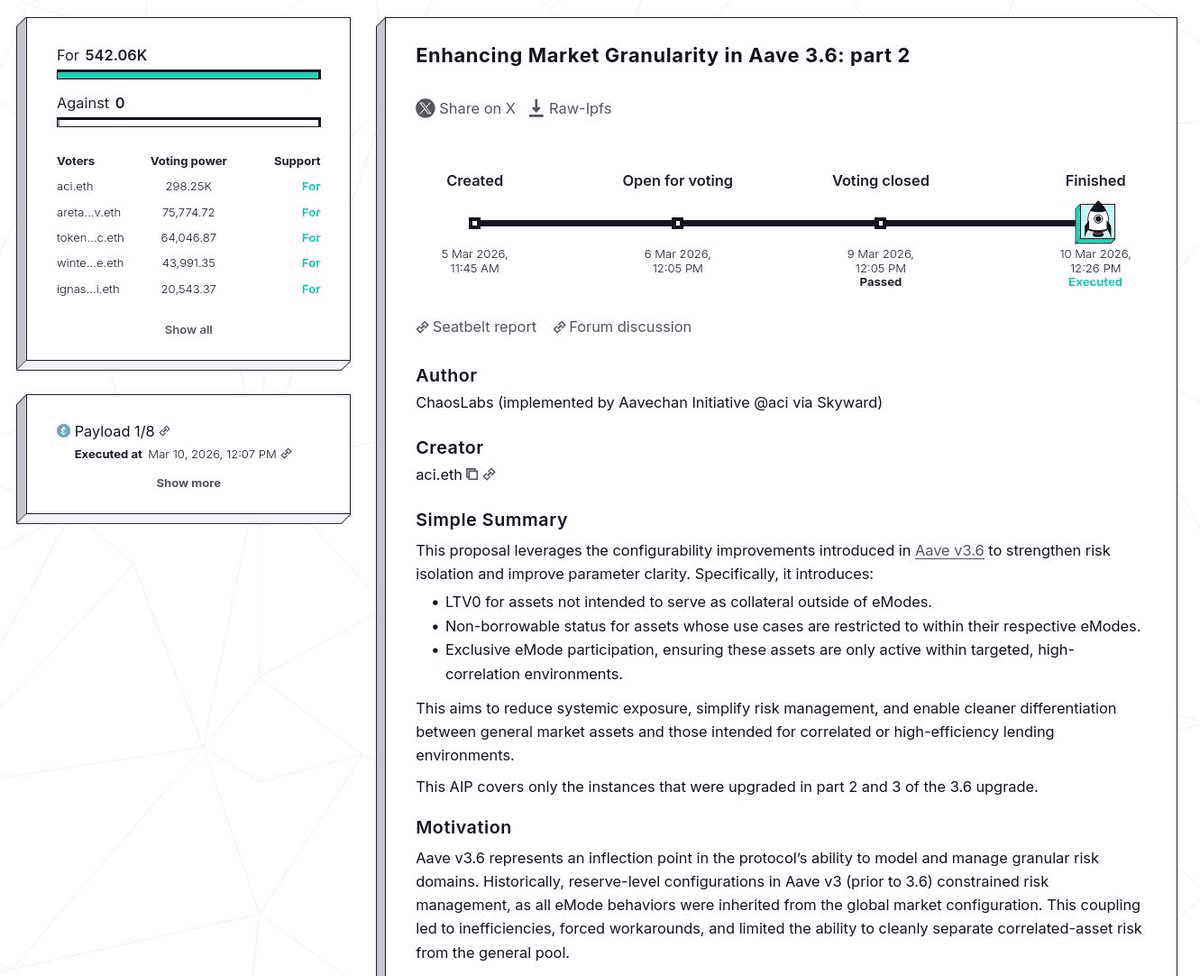
Task: Click the Voting closed timeline marker
Action: [x=880, y=223]
